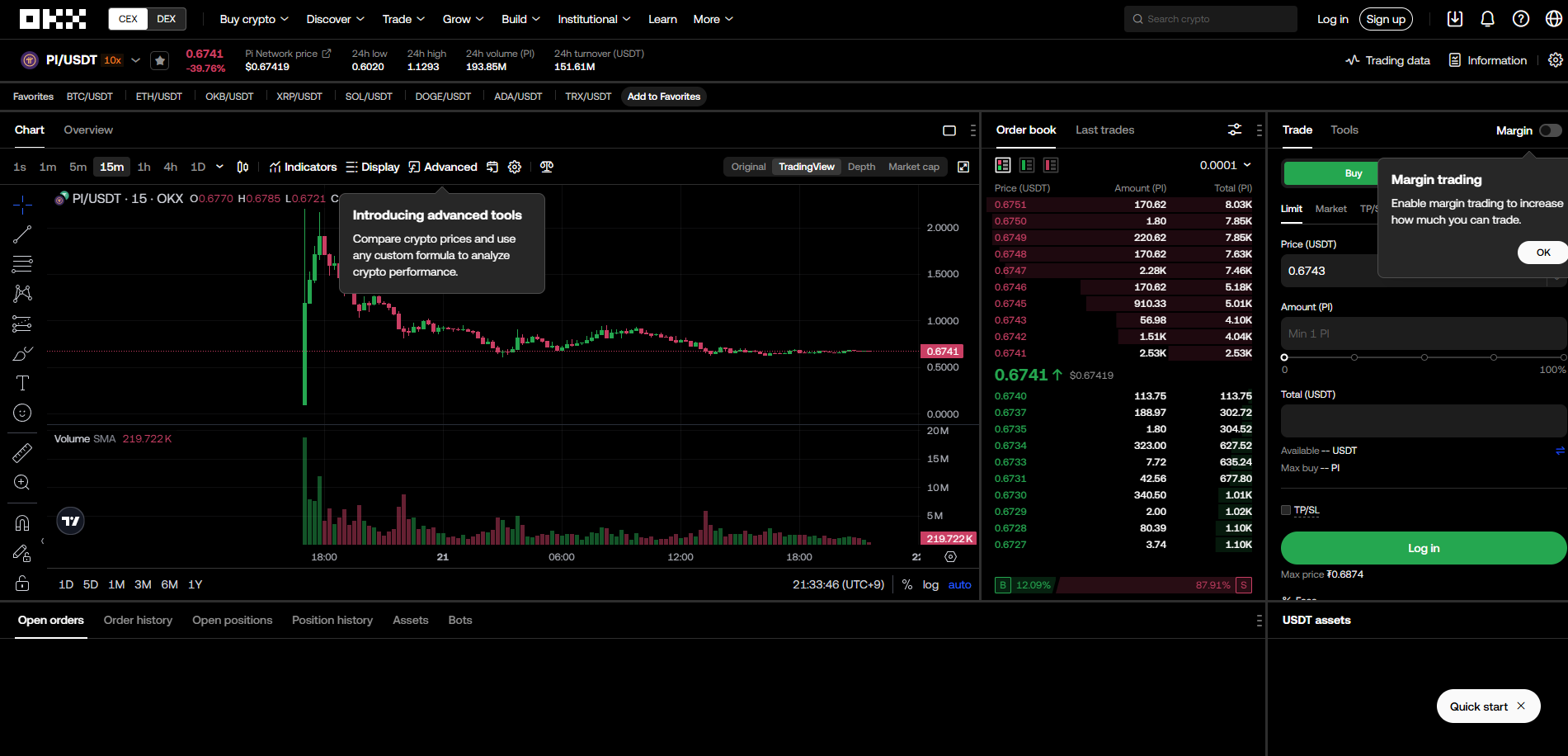Viewport: 1568px width, 756px height.
Task: Expand chart to fullscreen
Action: (963, 167)
